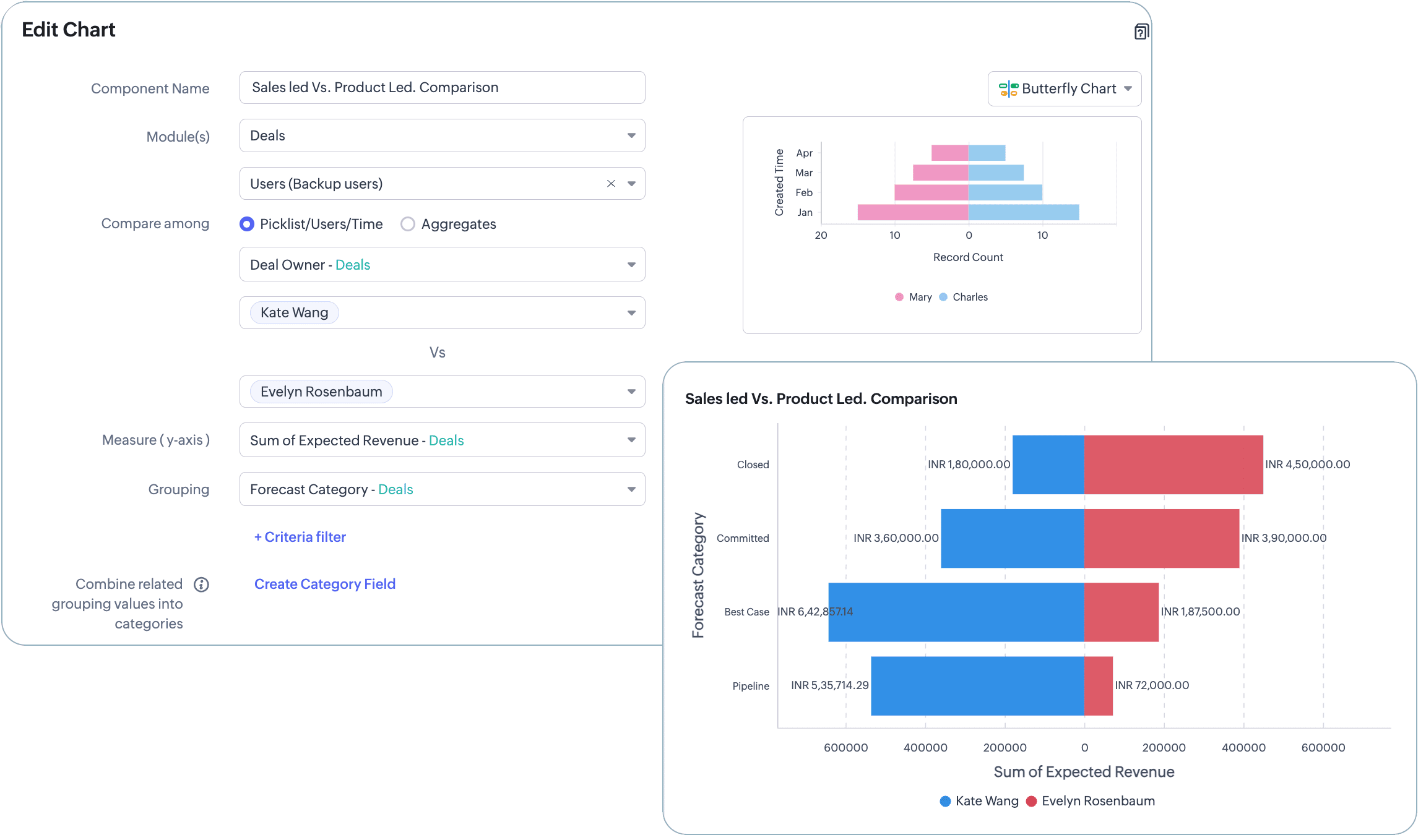Open the Deal Owner field dropdown
The height and width of the screenshot is (840, 1426).
coord(631,265)
